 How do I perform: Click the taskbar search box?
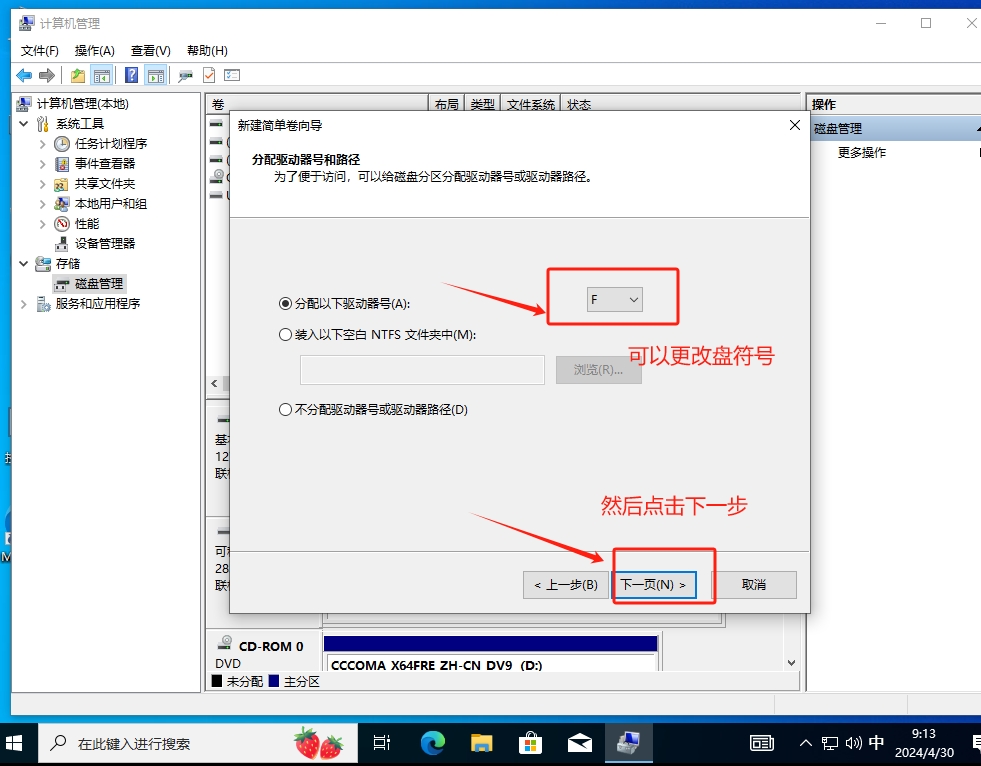(x=198, y=743)
